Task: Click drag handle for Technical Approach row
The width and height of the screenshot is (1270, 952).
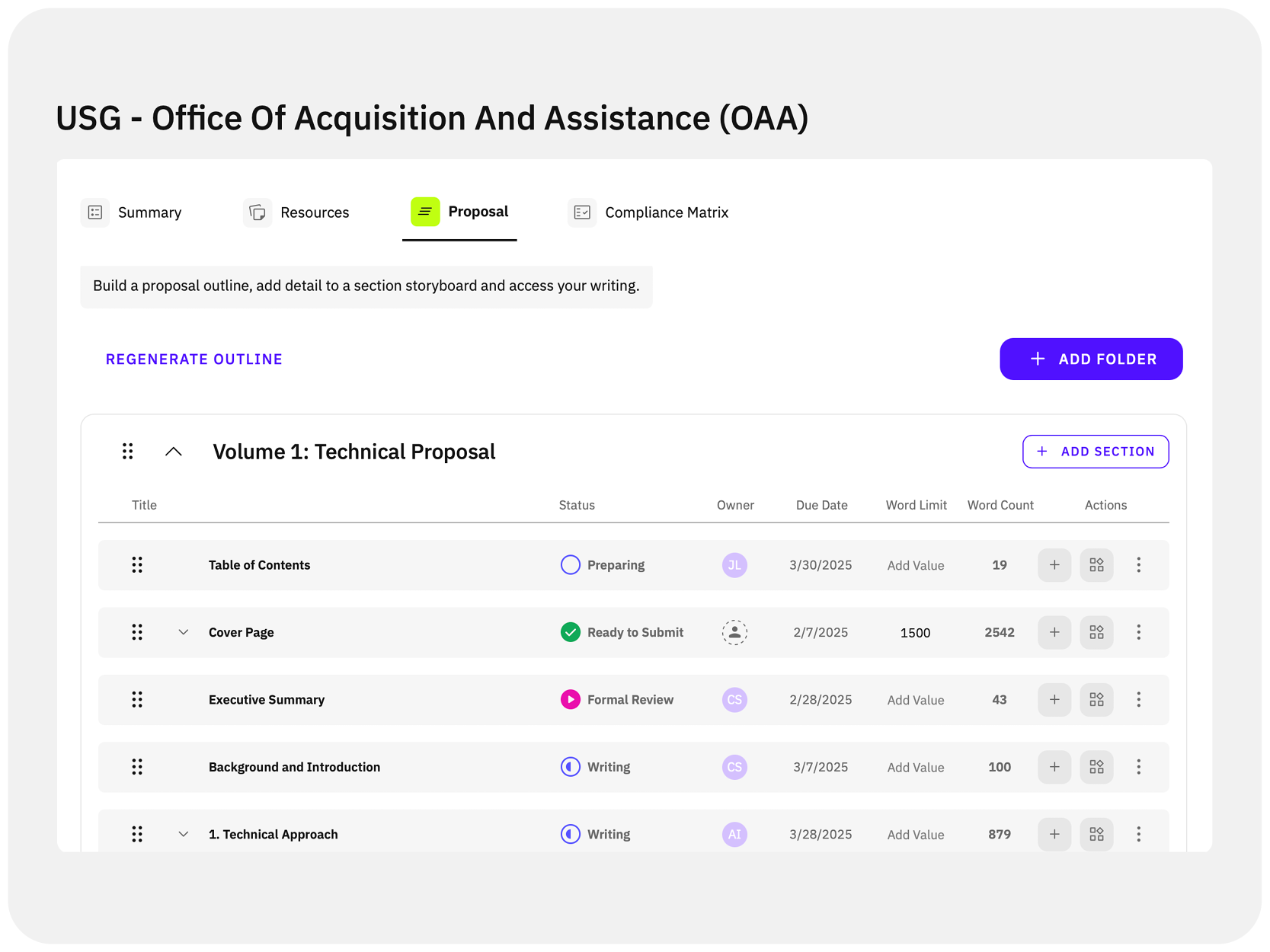Action: (x=137, y=834)
